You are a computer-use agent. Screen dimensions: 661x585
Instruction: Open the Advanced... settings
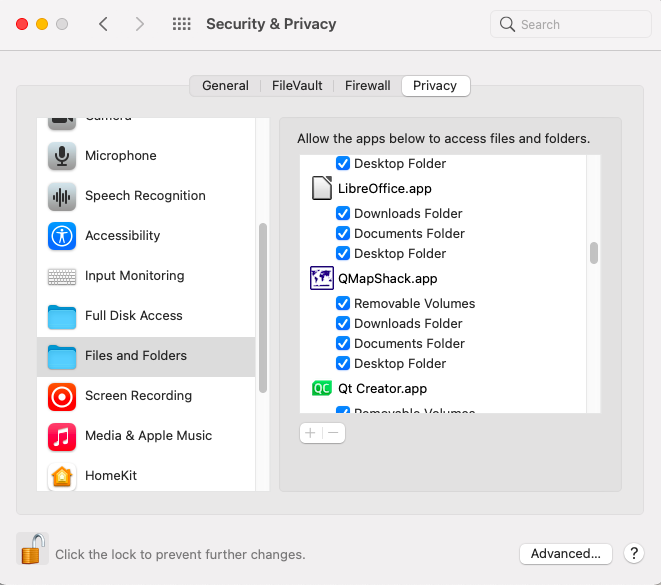click(566, 553)
